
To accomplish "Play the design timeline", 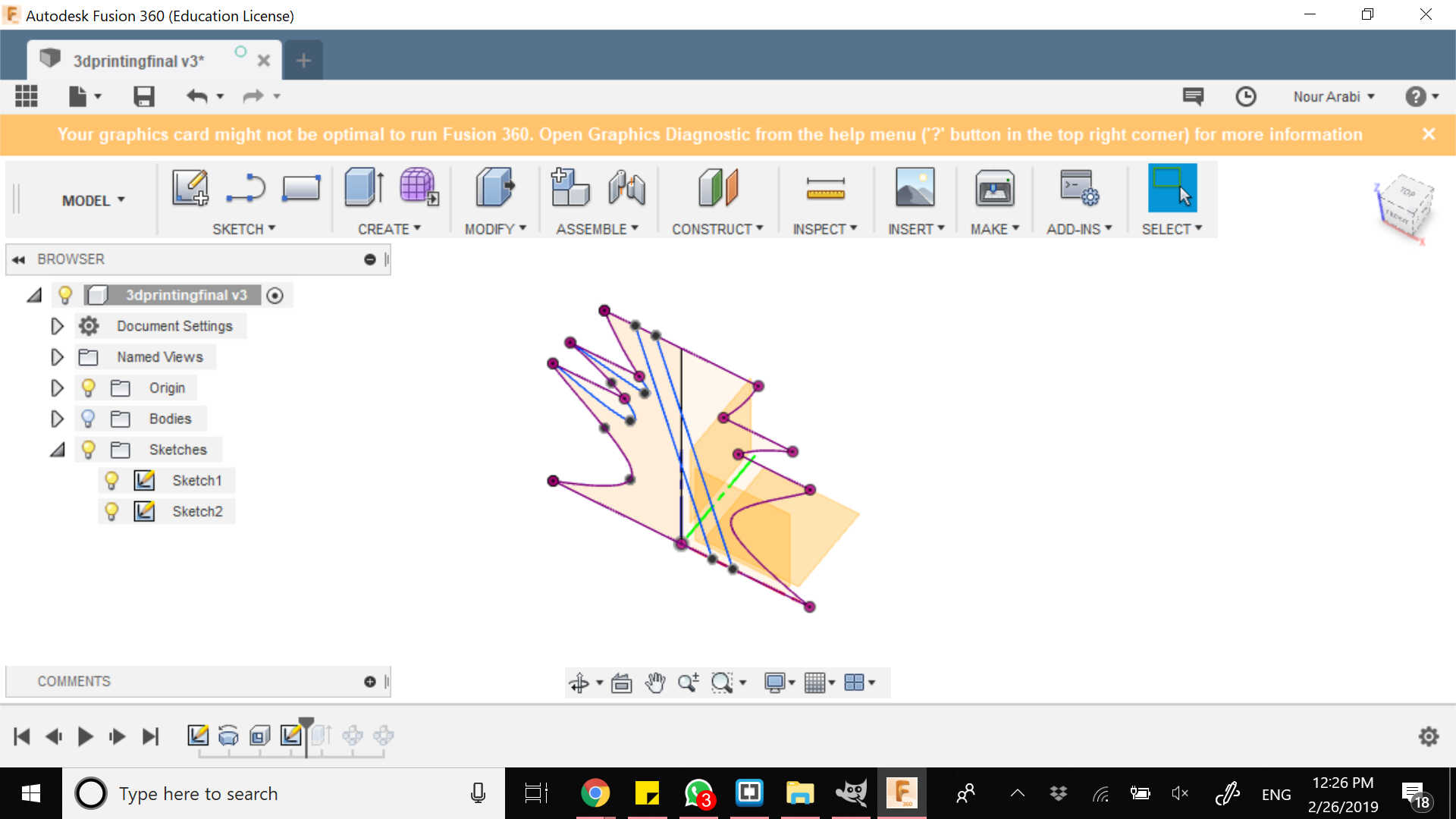I will click(x=85, y=736).
